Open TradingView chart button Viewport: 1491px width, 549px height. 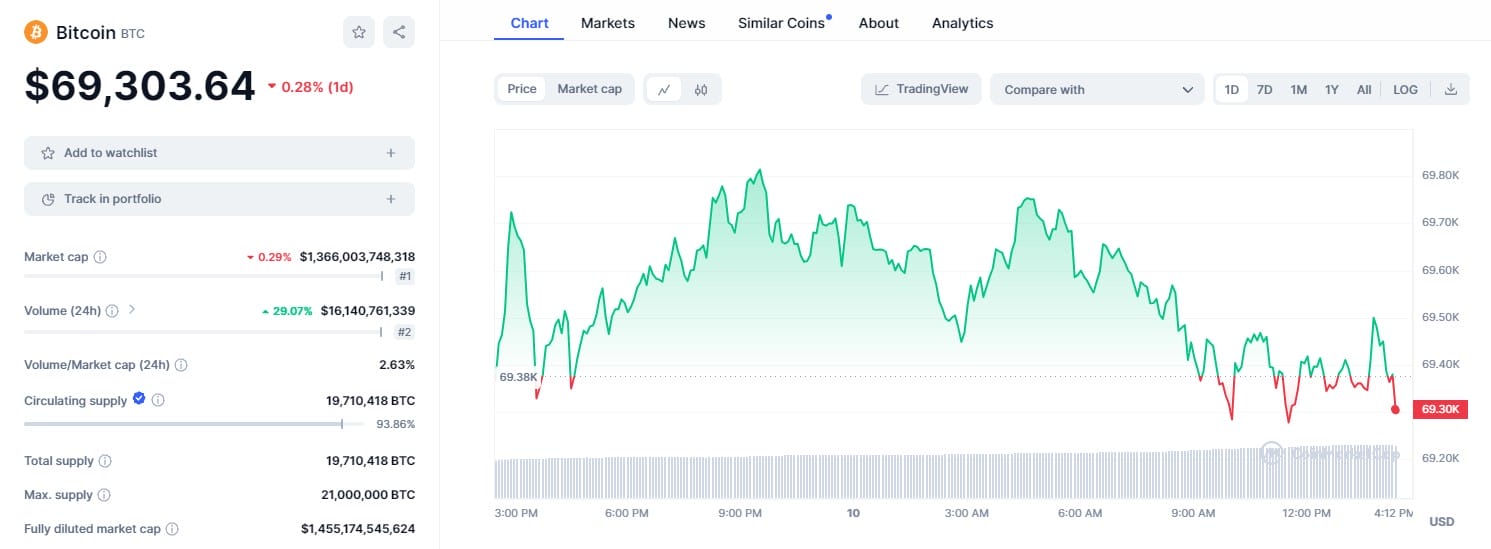tap(921, 89)
